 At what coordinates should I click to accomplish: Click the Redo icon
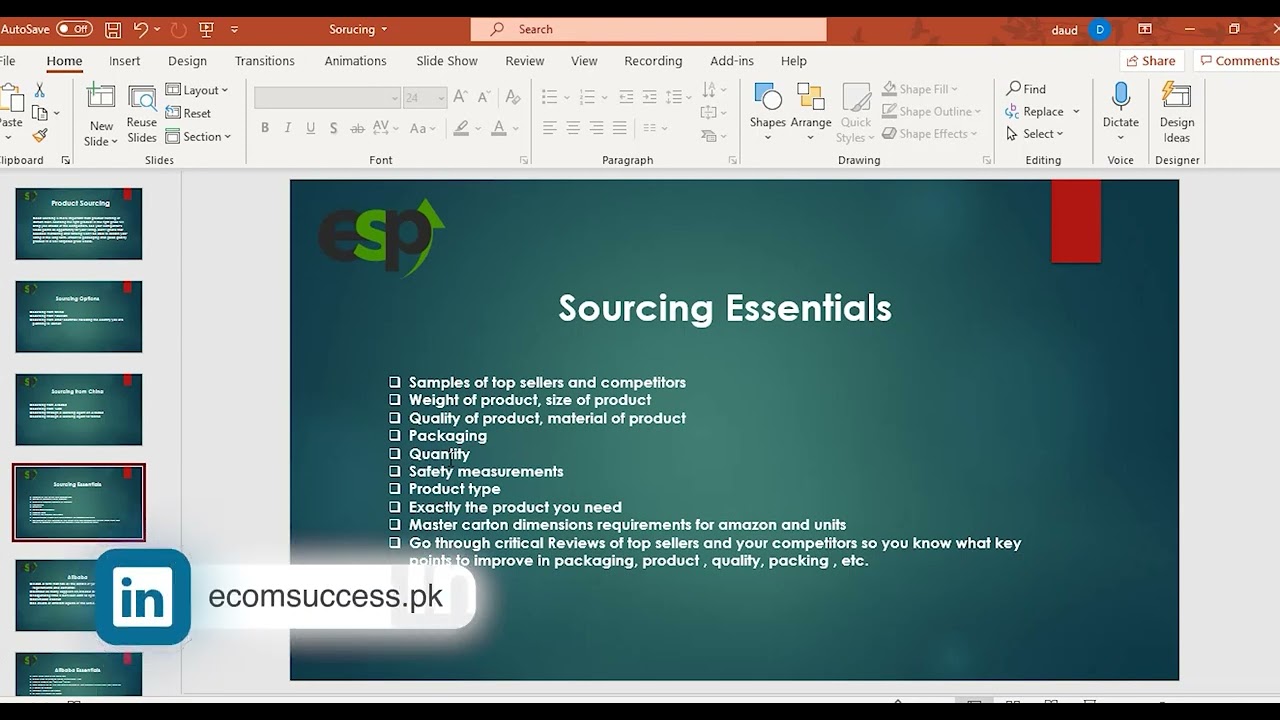(x=179, y=30)
